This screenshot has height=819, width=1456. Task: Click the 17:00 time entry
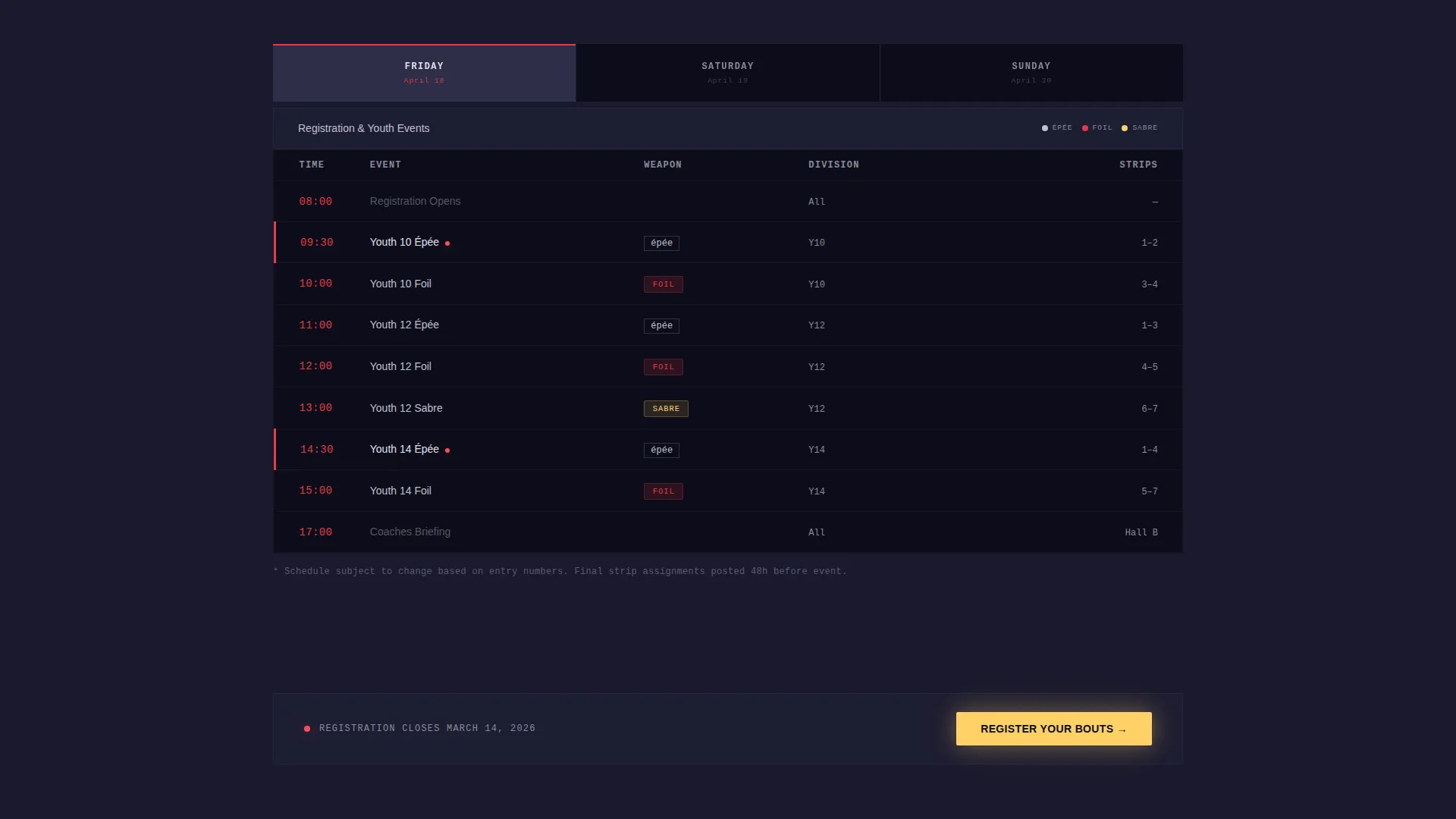click(315, 532)
